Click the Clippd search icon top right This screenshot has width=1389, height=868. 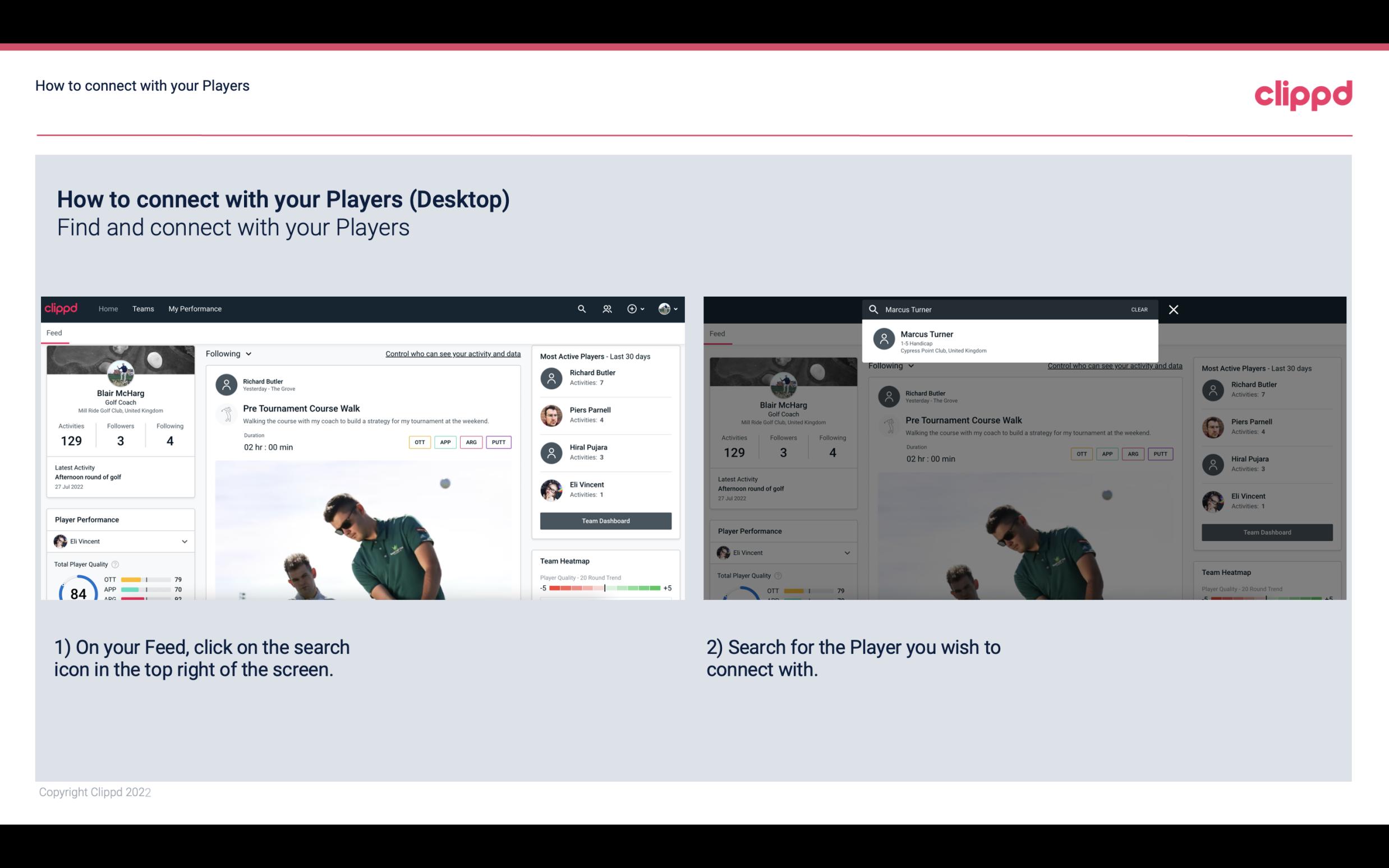click(581, 308)
